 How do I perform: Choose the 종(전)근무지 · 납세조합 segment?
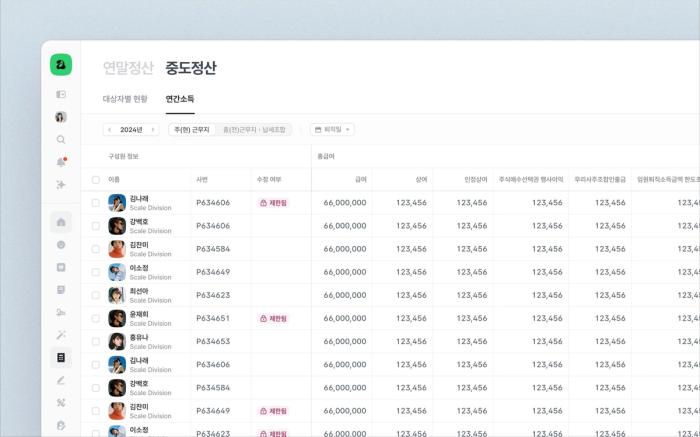point(254,129)
